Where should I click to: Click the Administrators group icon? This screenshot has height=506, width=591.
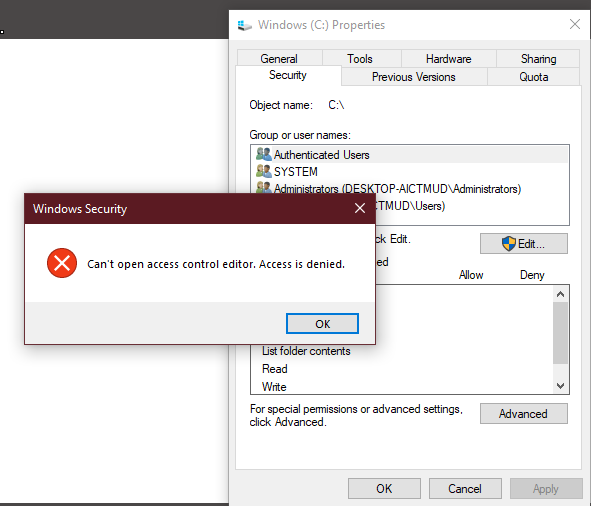click(x=263, y=187)
